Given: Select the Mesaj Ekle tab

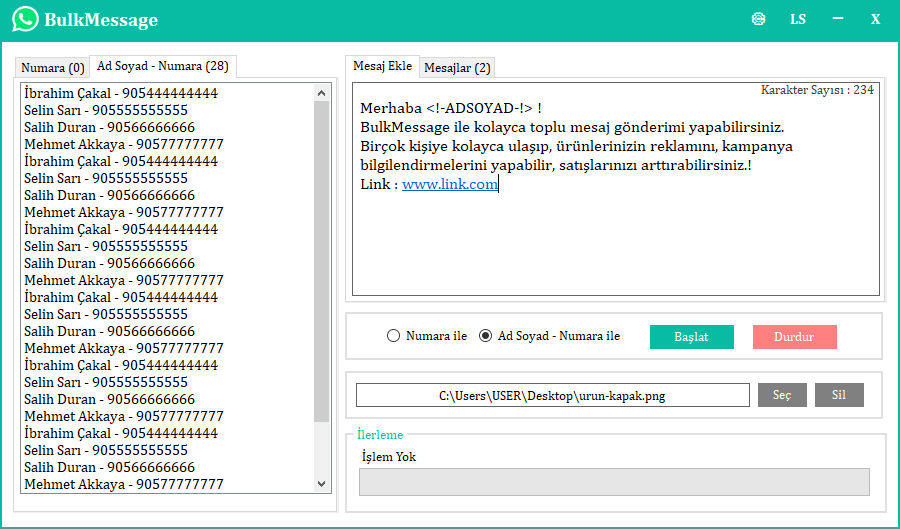Looking at the screenshot, I should point(382,66).
